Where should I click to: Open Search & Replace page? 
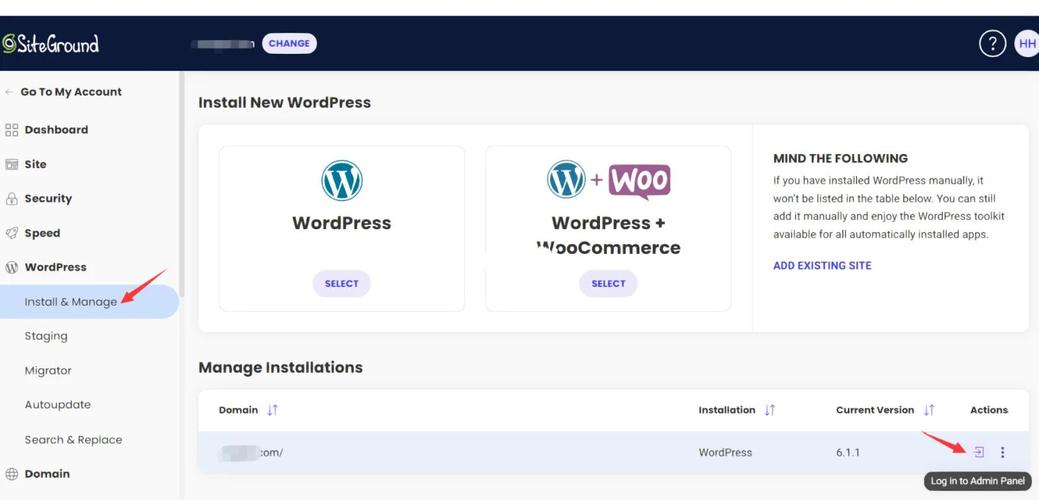pos(73,439)
